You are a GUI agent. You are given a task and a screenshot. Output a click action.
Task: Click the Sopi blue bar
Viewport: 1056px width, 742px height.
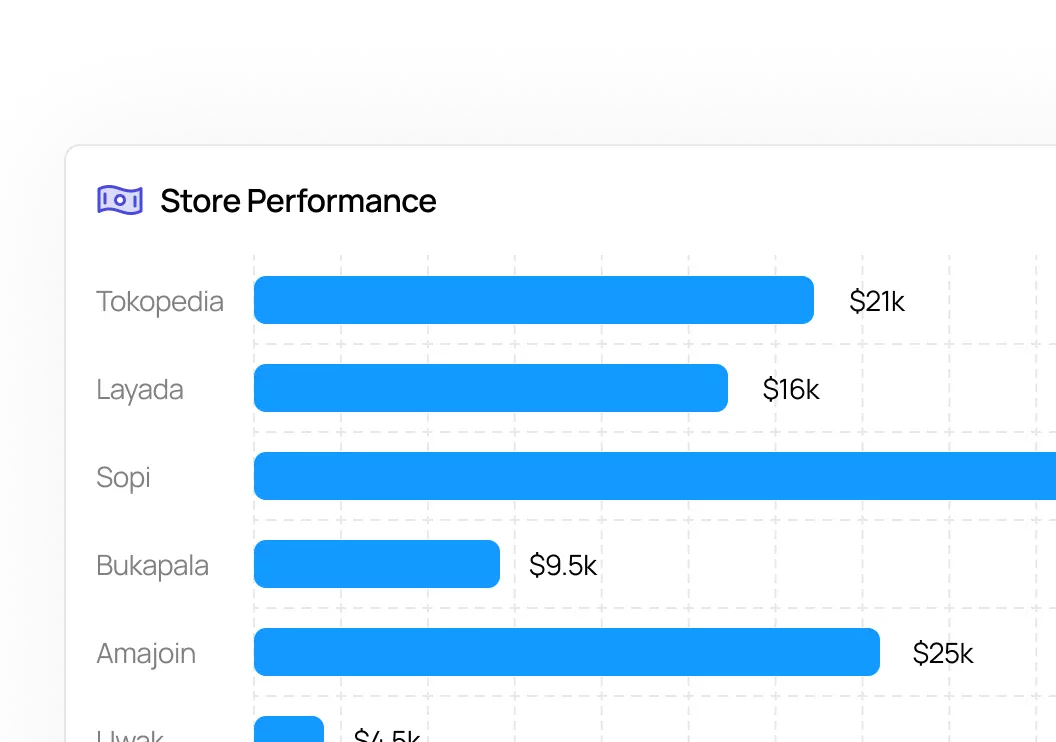654,476
